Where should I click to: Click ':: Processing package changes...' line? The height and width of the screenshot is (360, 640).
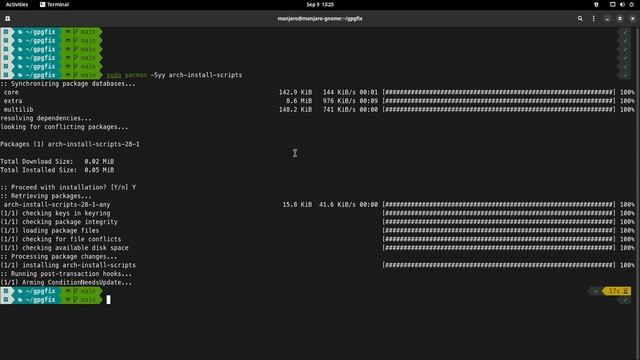[58, 256]
